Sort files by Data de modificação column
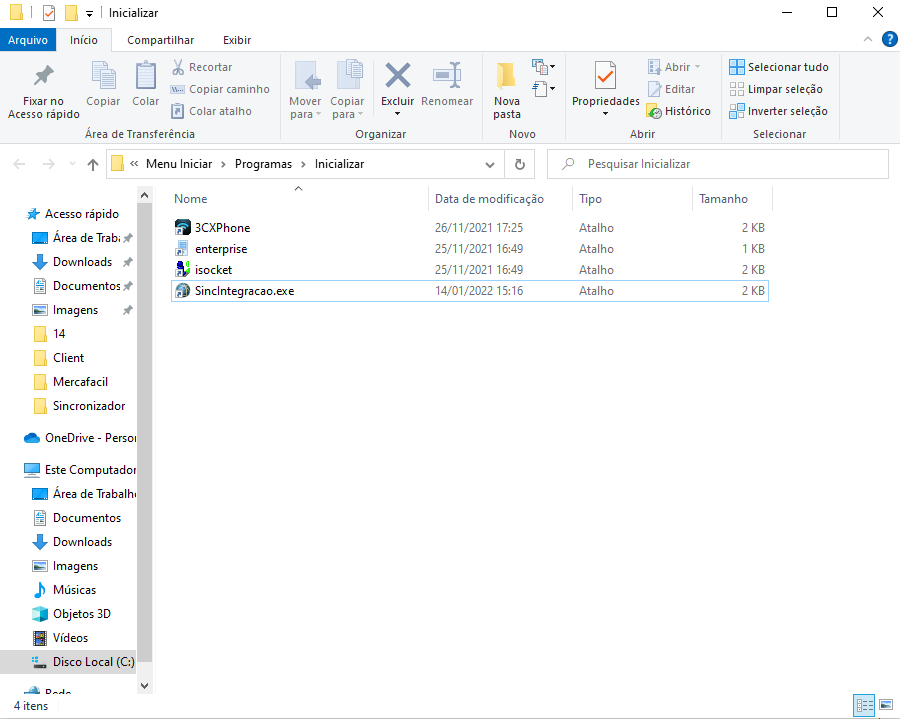Screen dimensions: 900x719 (x=489, y=199)
